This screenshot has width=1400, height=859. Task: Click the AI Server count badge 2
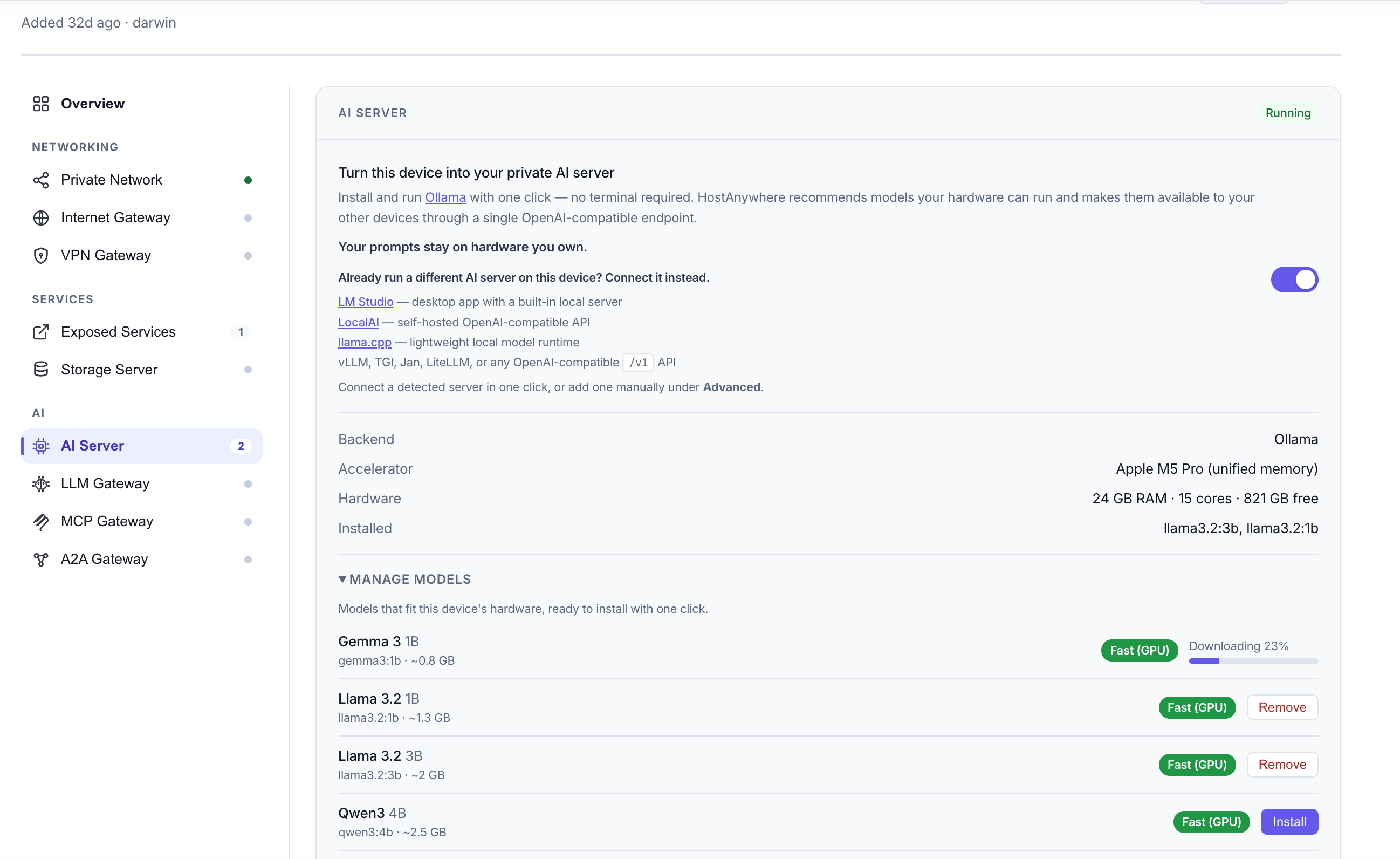[x=241, y=446]
